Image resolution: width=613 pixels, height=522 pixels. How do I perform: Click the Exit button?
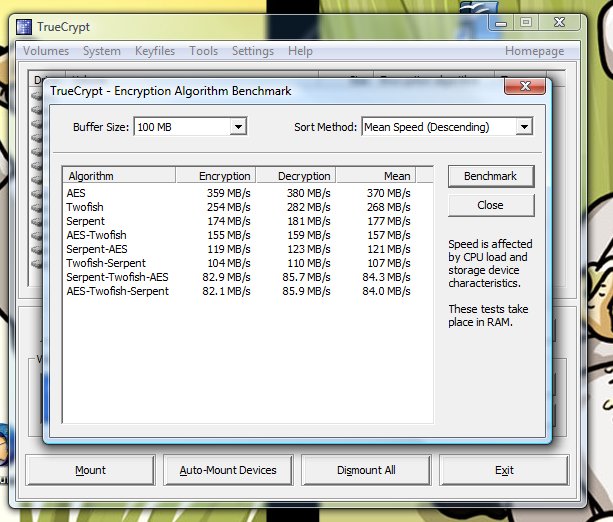click(x=504, y=470)
